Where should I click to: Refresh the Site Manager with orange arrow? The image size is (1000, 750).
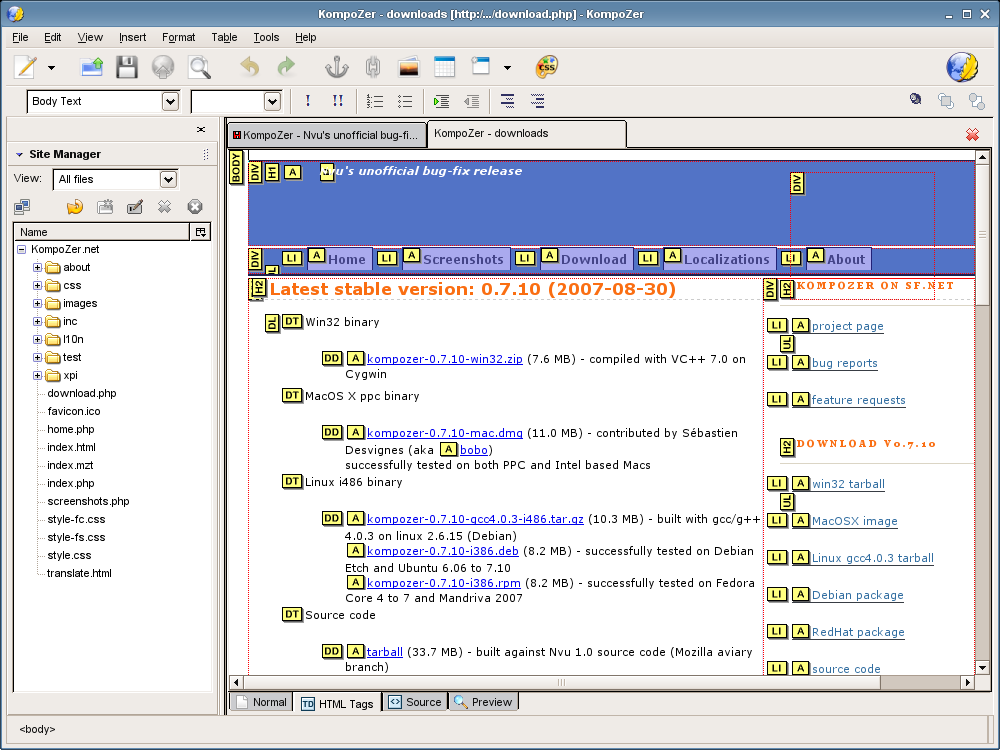click(x=75, y=207)
